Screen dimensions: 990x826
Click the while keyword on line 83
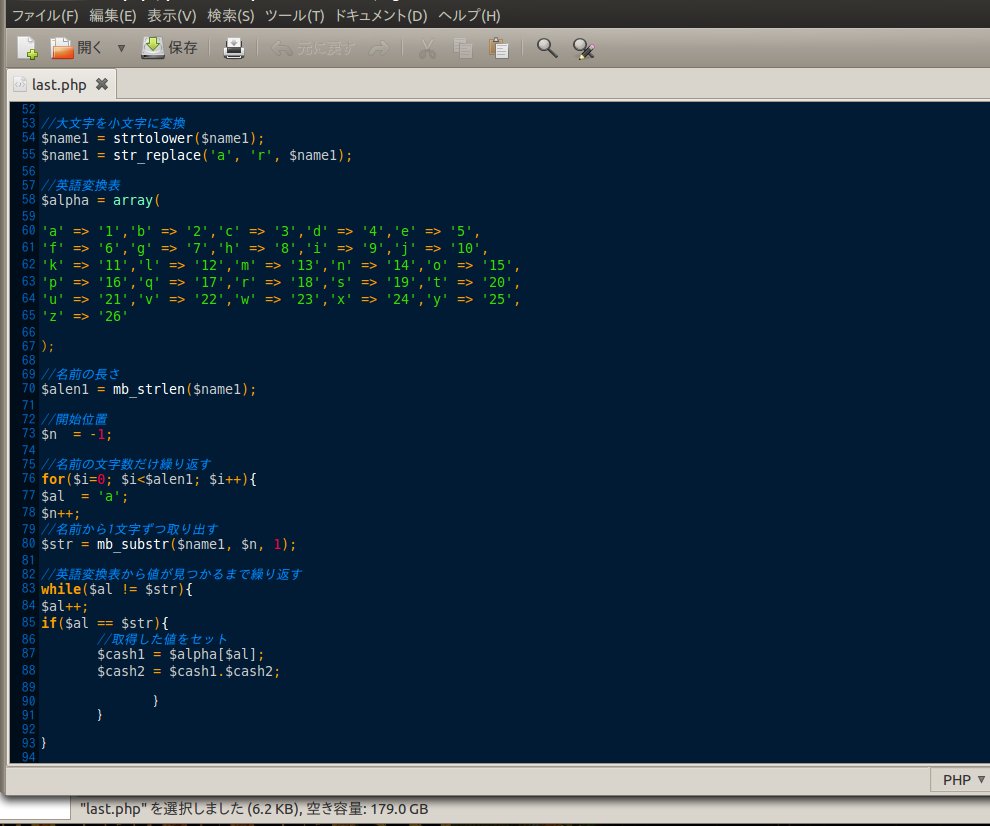click(x=61, y=589)
